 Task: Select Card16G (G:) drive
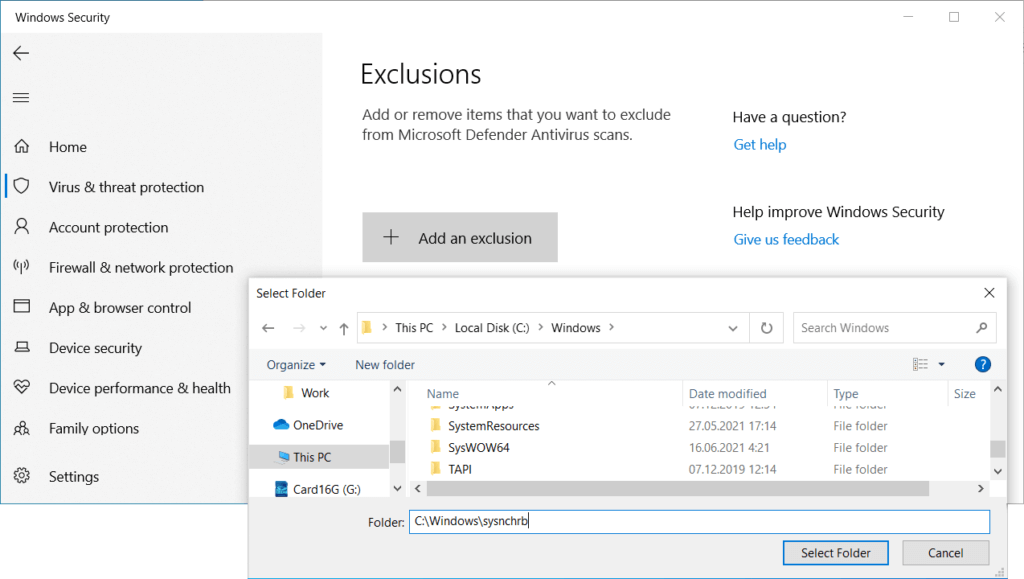coord(319,489)
